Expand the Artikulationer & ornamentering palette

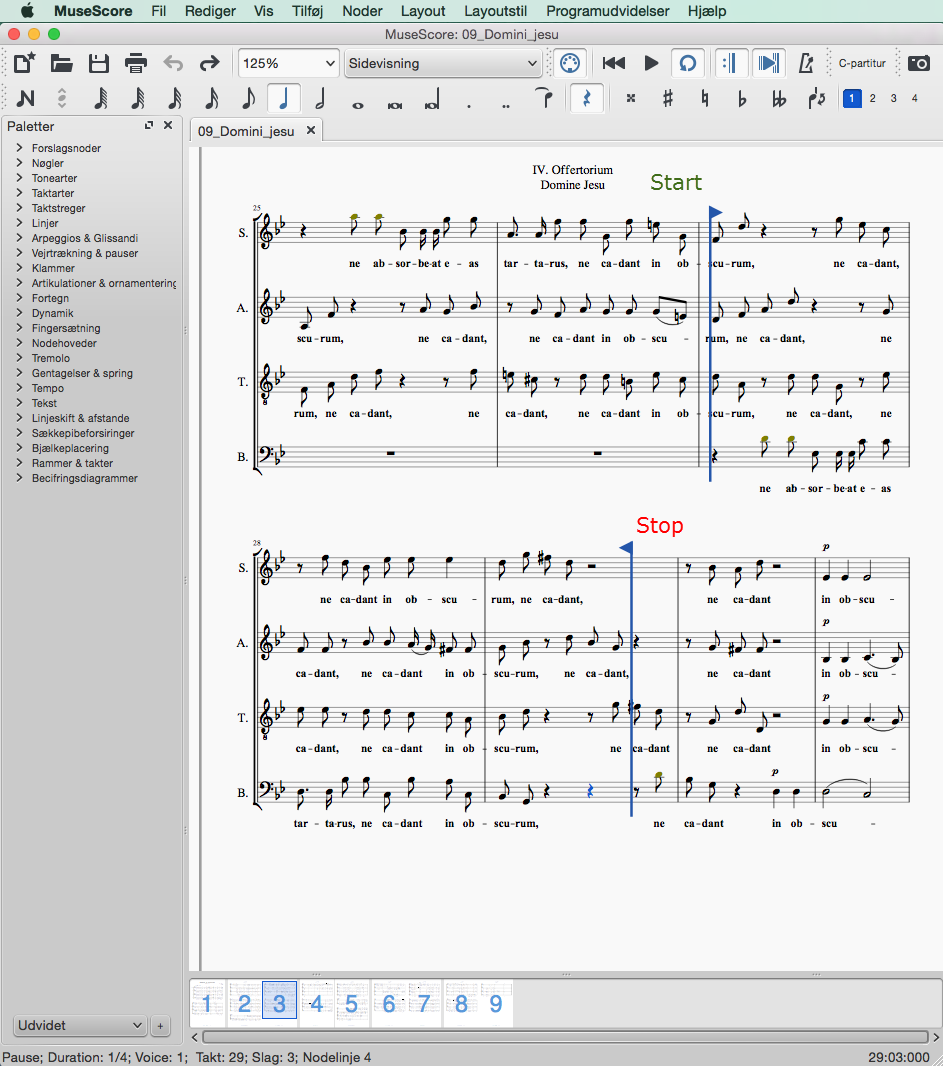[x=20, y=283]
